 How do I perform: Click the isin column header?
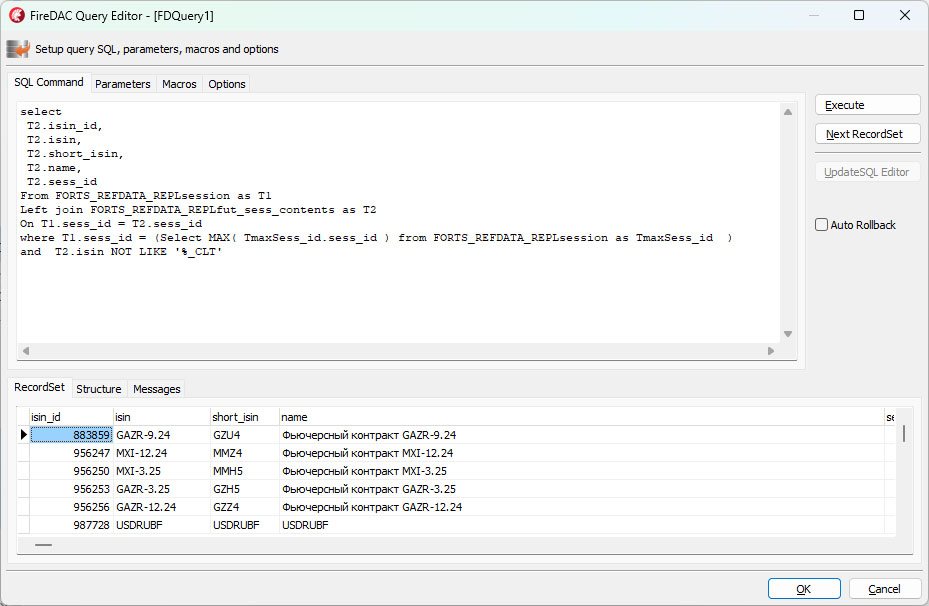click(x=162, y=417)
